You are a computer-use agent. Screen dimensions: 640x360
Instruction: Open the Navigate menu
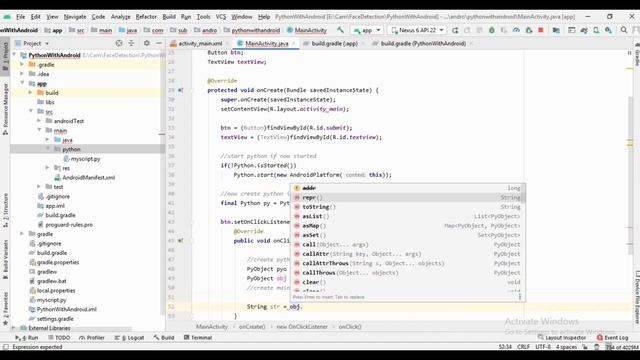pyautogui.click(x=75, y=17)
